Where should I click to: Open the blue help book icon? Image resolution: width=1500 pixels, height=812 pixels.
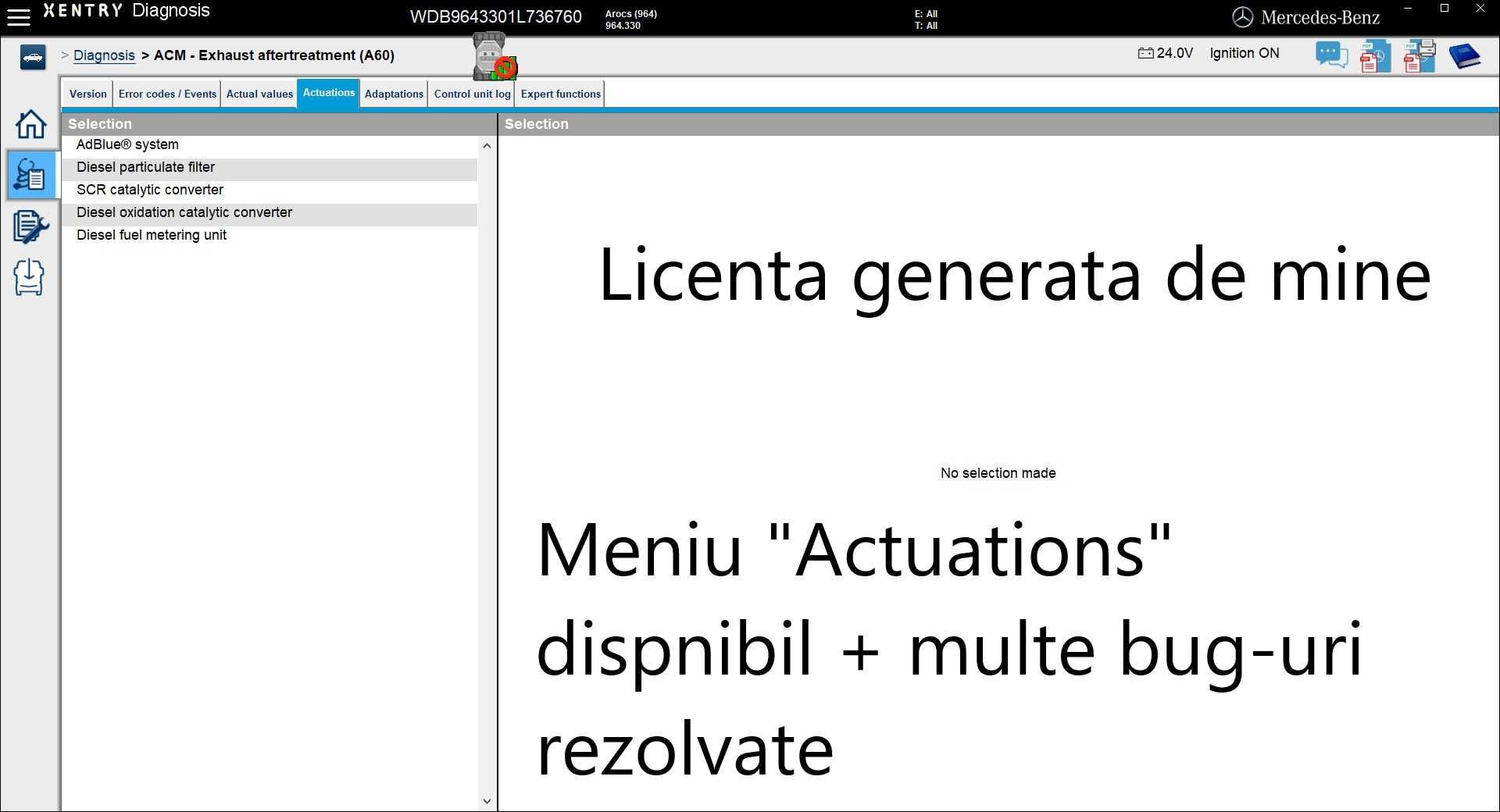click(1465, 56)
